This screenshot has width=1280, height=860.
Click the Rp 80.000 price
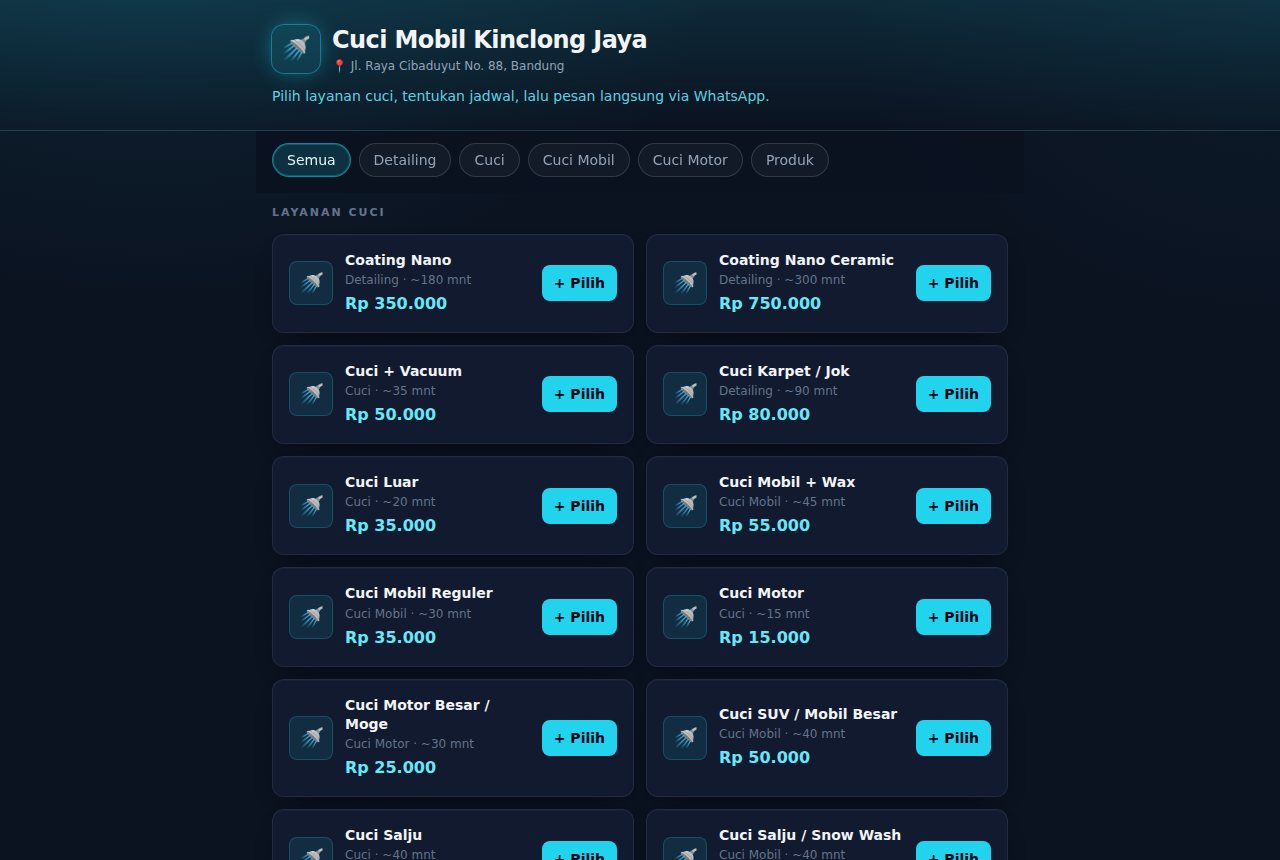[x=764, y=415]
